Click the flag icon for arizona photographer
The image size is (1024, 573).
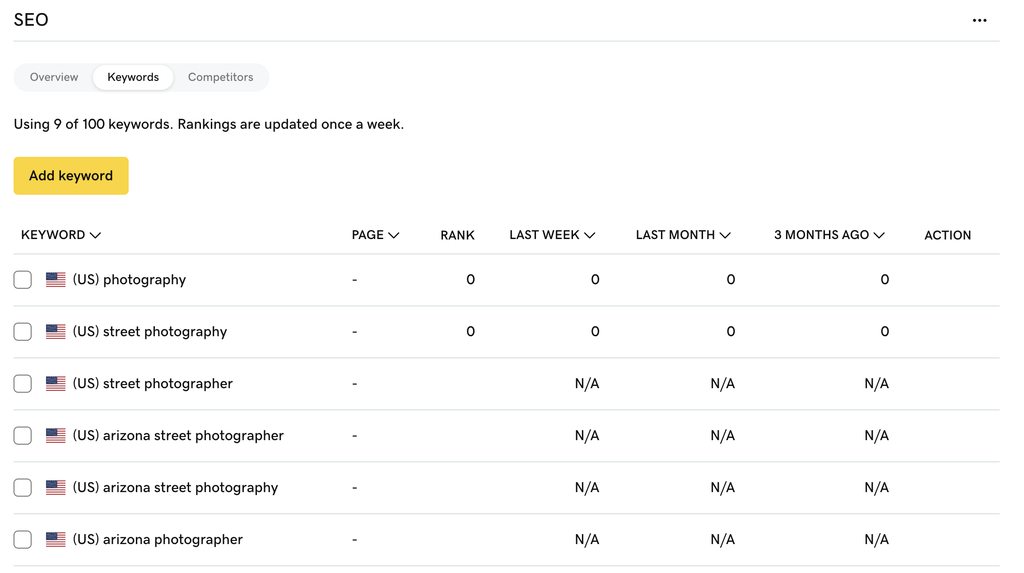coord(56,540)
